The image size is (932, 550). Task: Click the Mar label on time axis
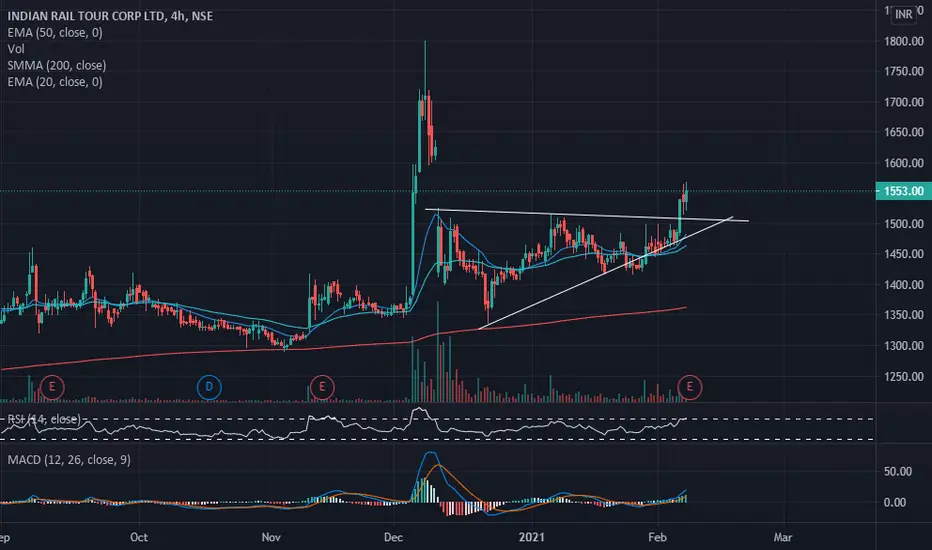(x=783, y=537)
